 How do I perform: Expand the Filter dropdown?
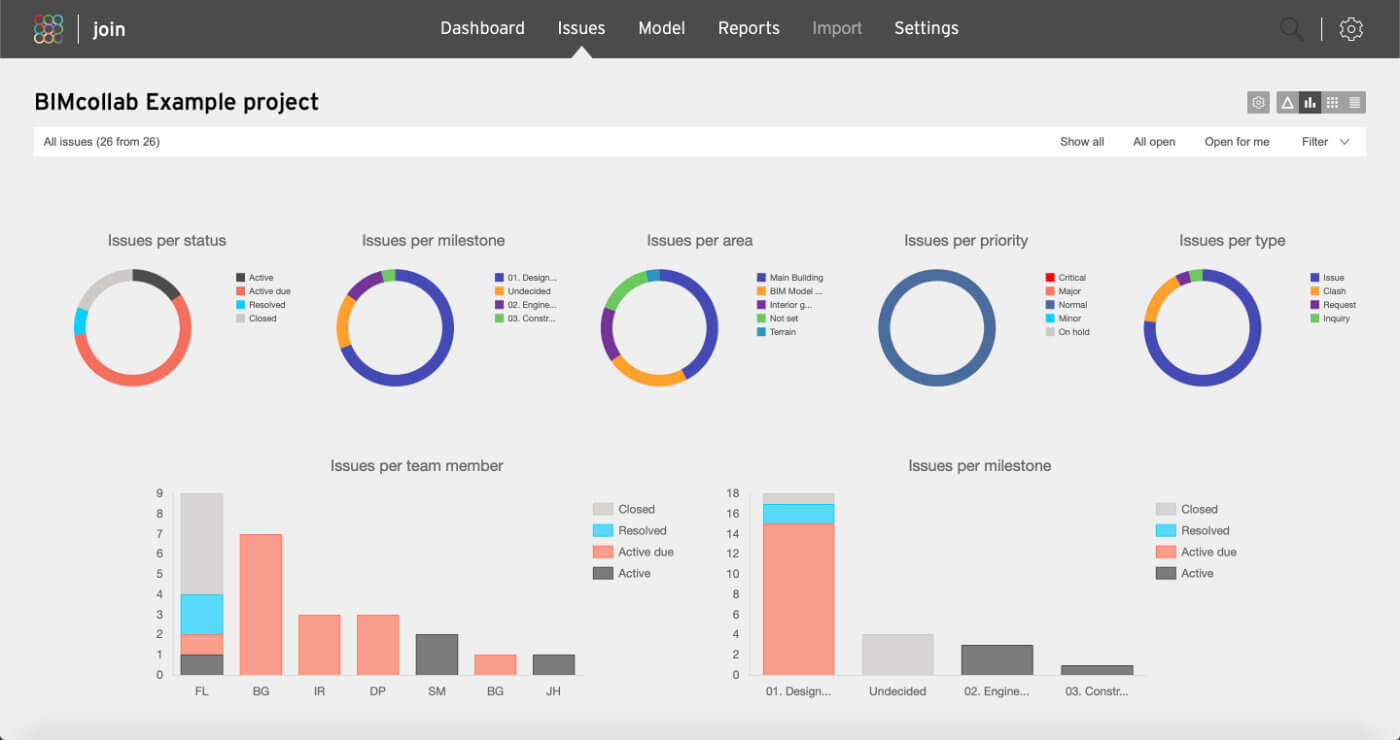(1315, 142)
